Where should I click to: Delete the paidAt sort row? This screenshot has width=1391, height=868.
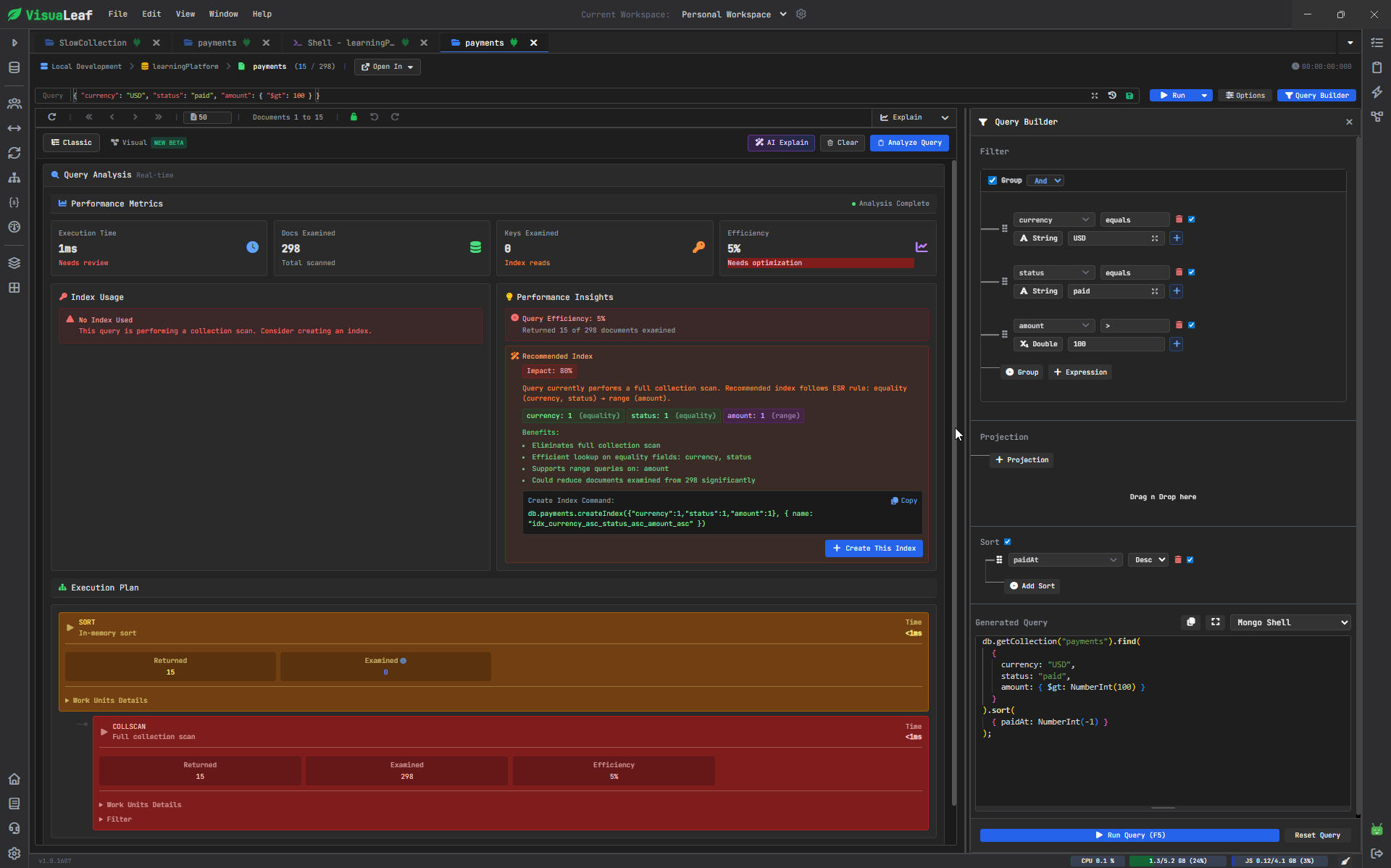[1178, 559]
